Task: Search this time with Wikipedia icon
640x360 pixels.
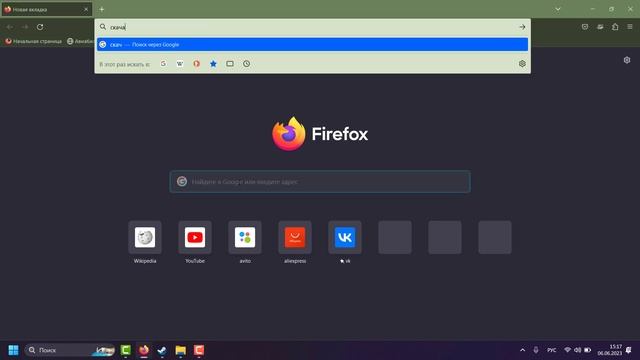Action: [x=180, y=64]
